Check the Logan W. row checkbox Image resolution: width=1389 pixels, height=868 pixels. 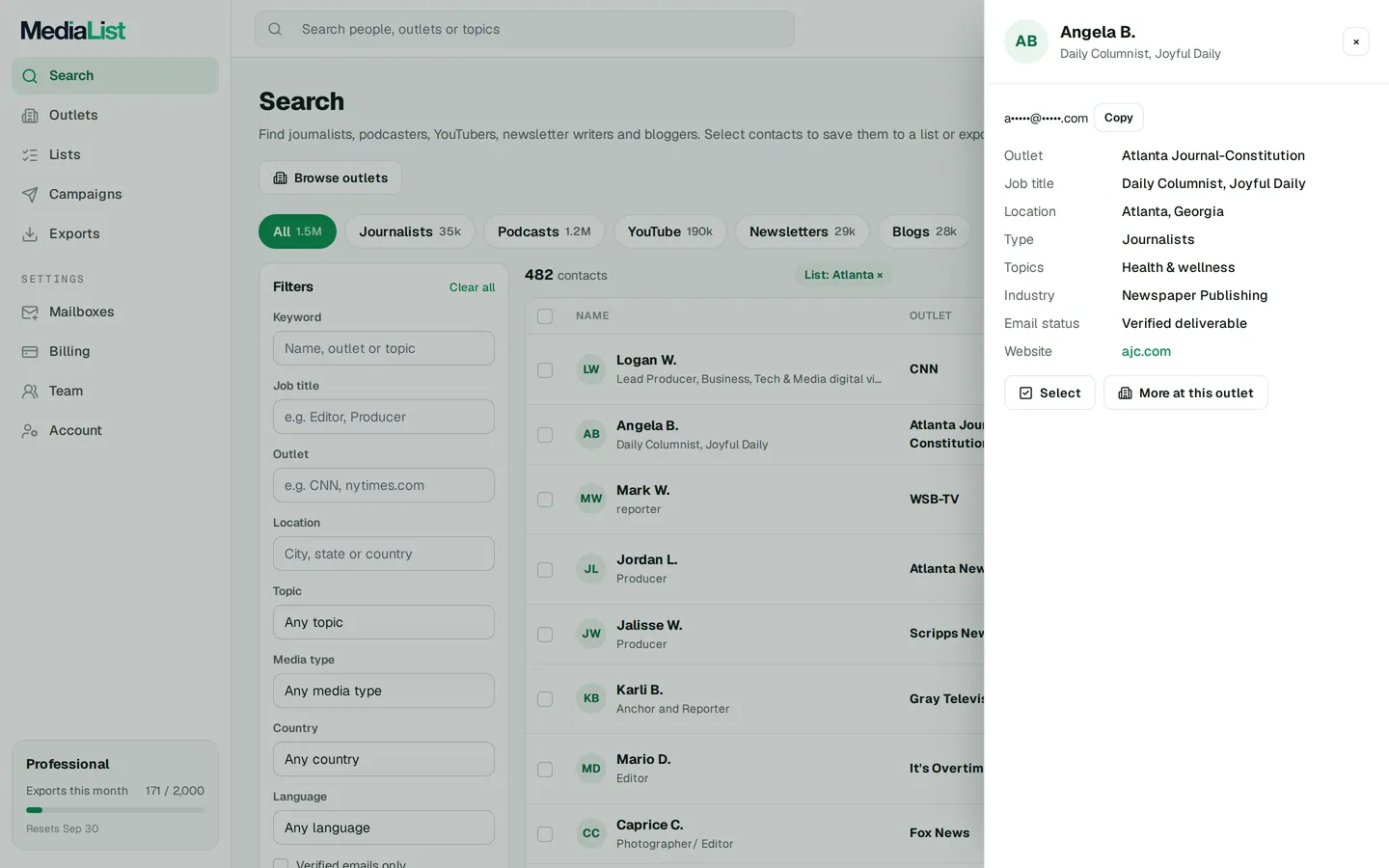pos(545,370)
